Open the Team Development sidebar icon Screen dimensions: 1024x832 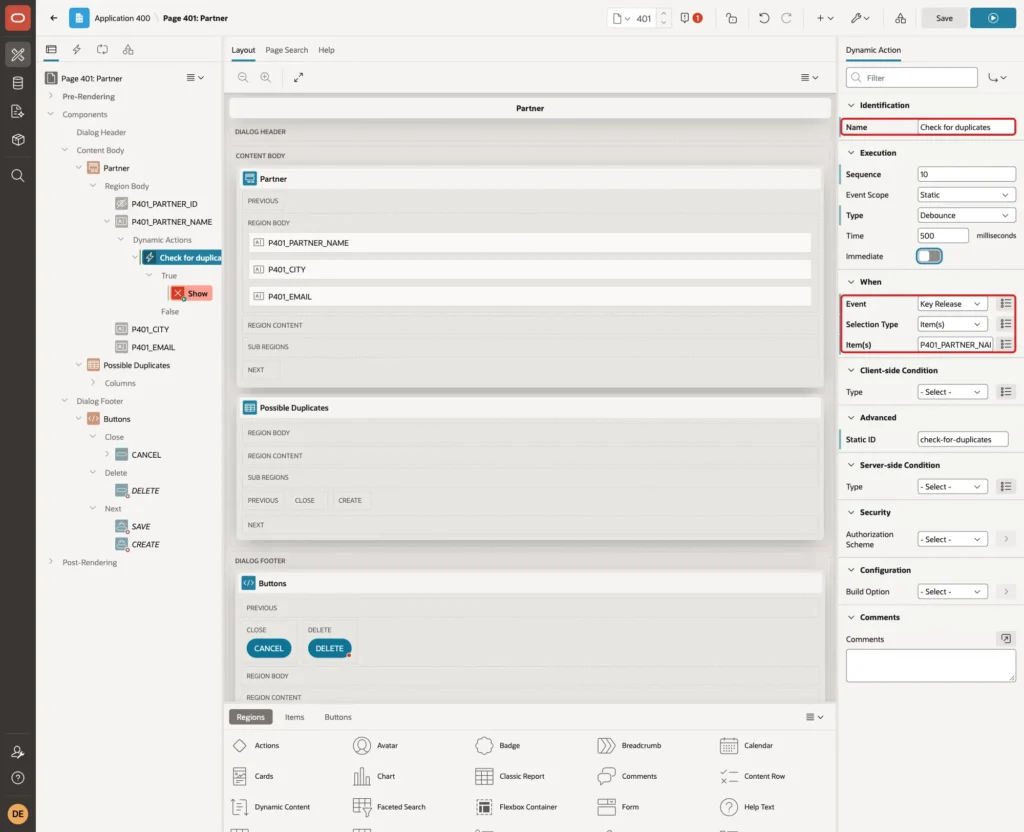click(18, 112)
